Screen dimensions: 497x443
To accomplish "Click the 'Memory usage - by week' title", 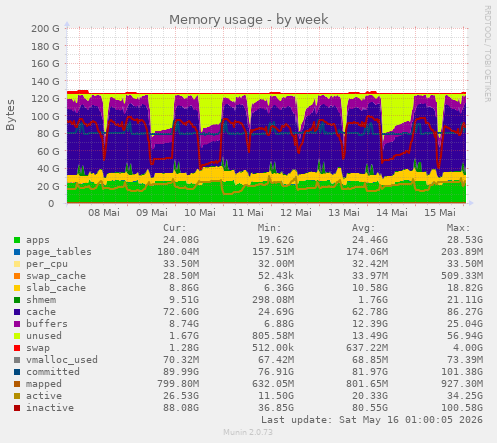I will (248, 20).
